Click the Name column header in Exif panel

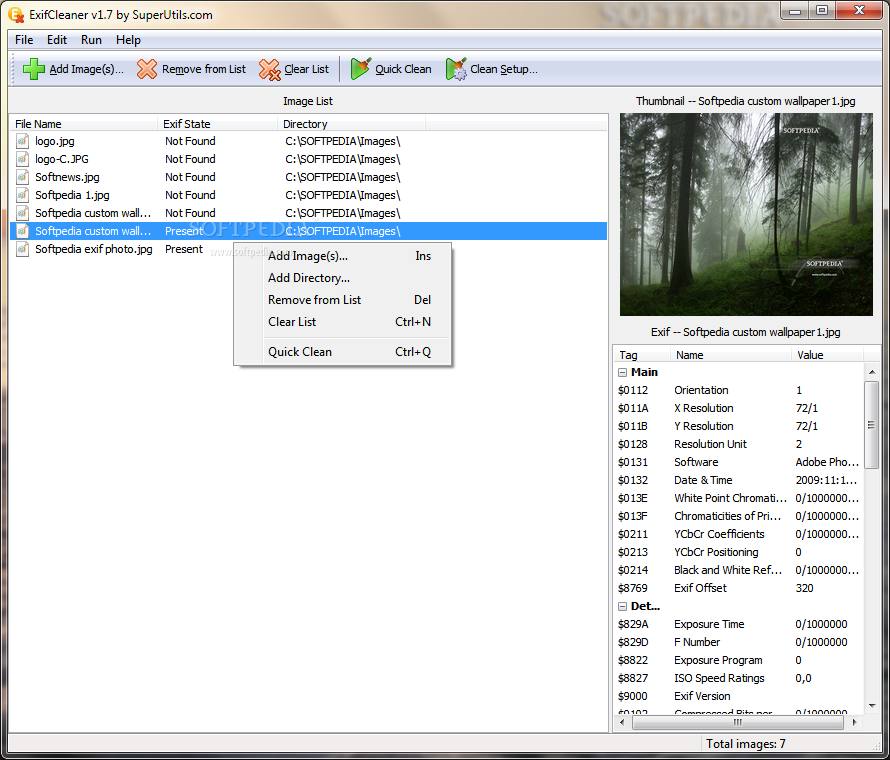[731, 355]
